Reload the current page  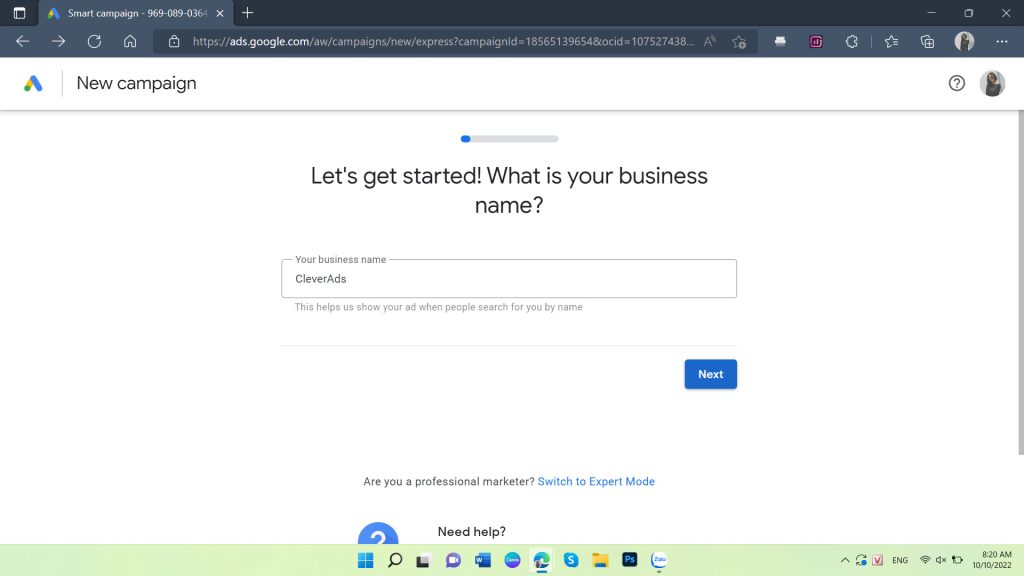pyautogui.click(x=94, y=41)
